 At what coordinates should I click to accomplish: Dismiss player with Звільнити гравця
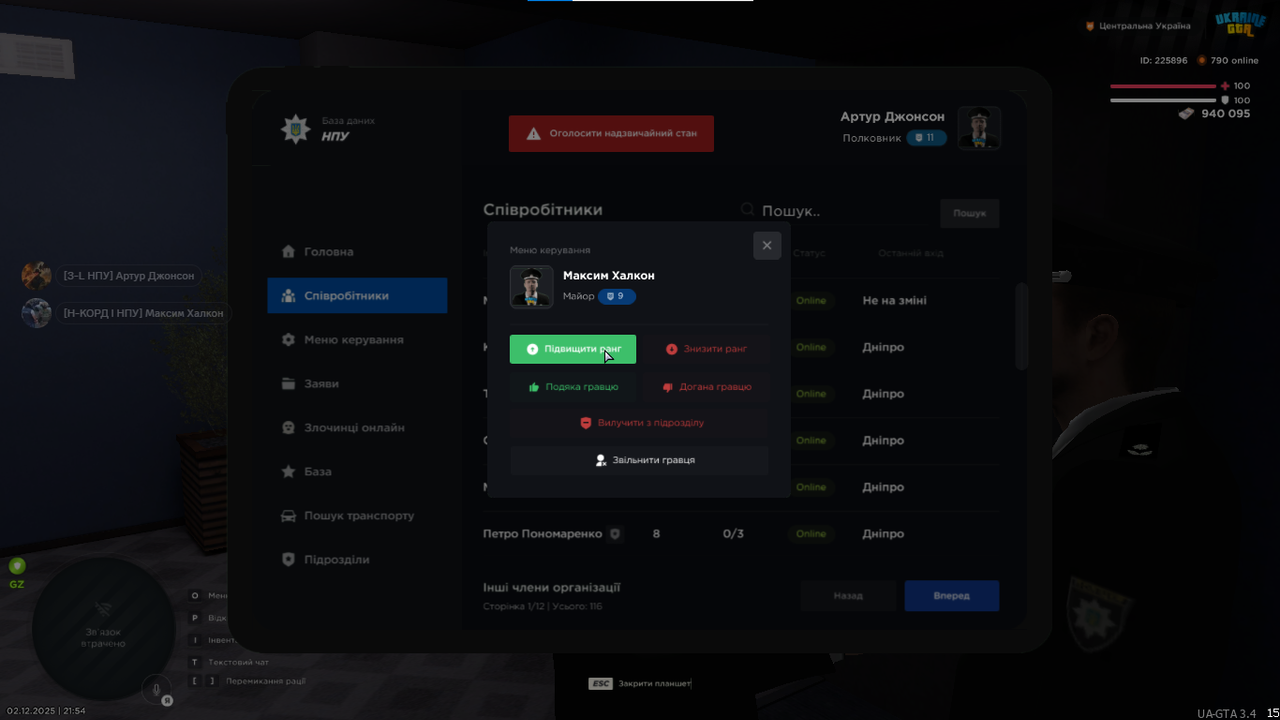coord(639,460)
